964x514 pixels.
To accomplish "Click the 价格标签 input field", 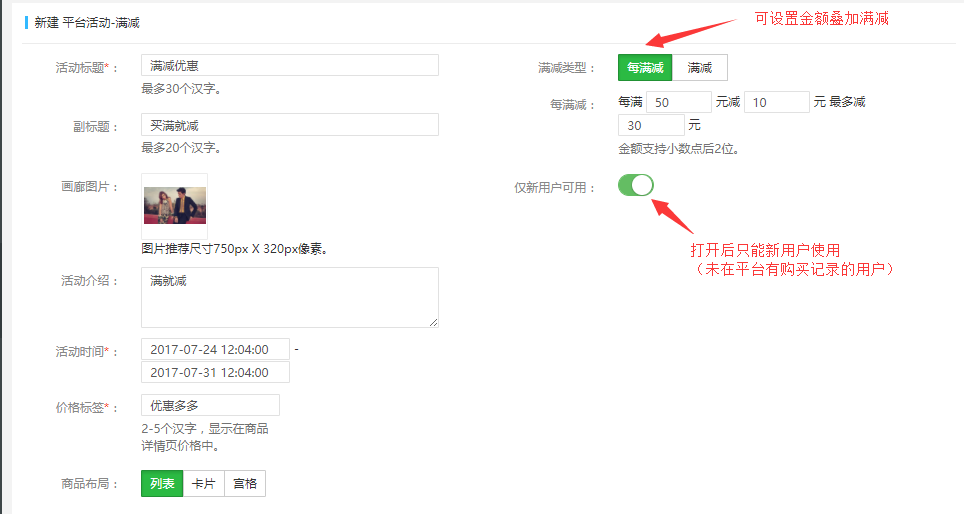I will pos(210,405).
